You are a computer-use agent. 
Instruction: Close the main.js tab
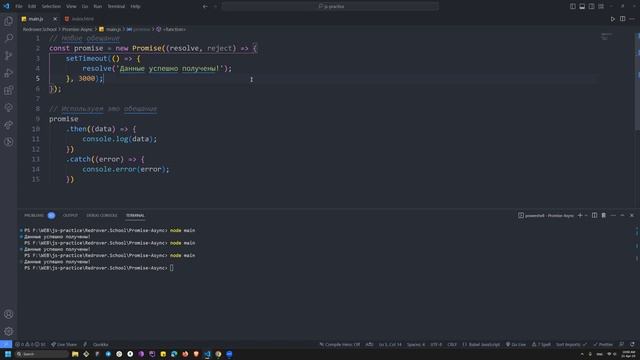(x=55, y=19)
